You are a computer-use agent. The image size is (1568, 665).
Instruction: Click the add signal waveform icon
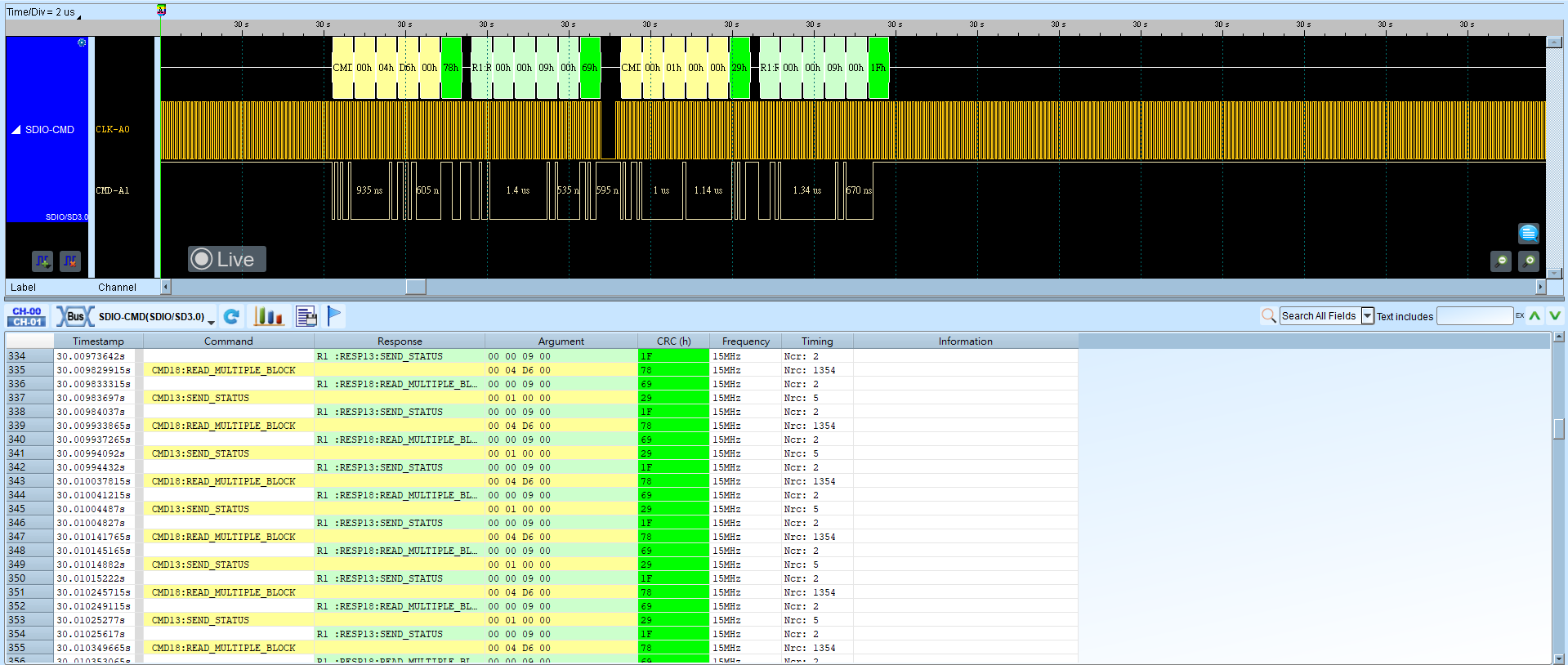pos(42,261)
